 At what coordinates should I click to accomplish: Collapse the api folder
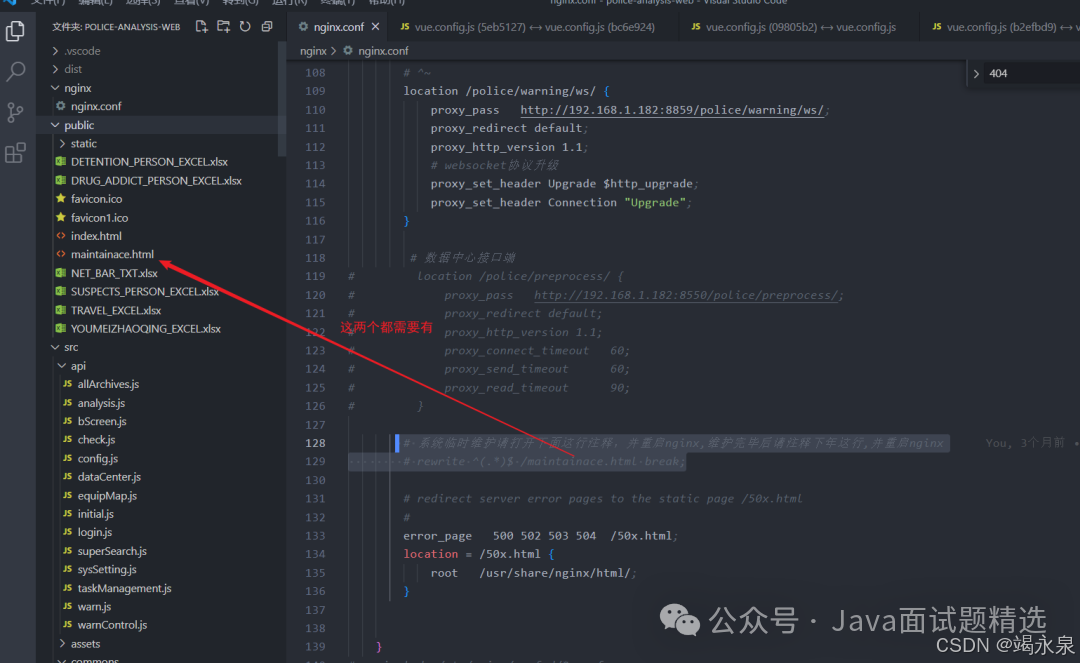[x=79, y=366]
